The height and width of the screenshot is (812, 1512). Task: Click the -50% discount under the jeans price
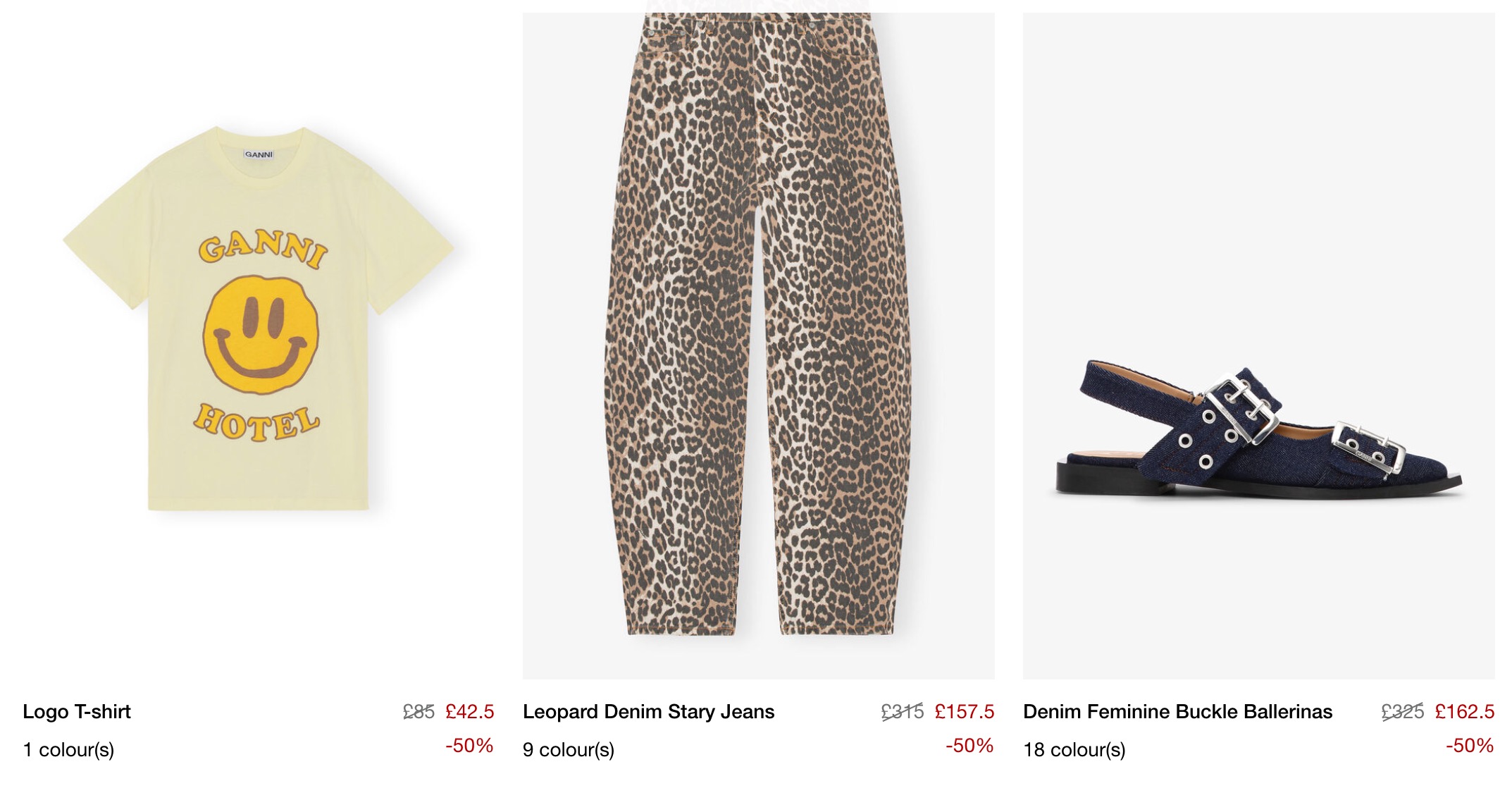969,746
